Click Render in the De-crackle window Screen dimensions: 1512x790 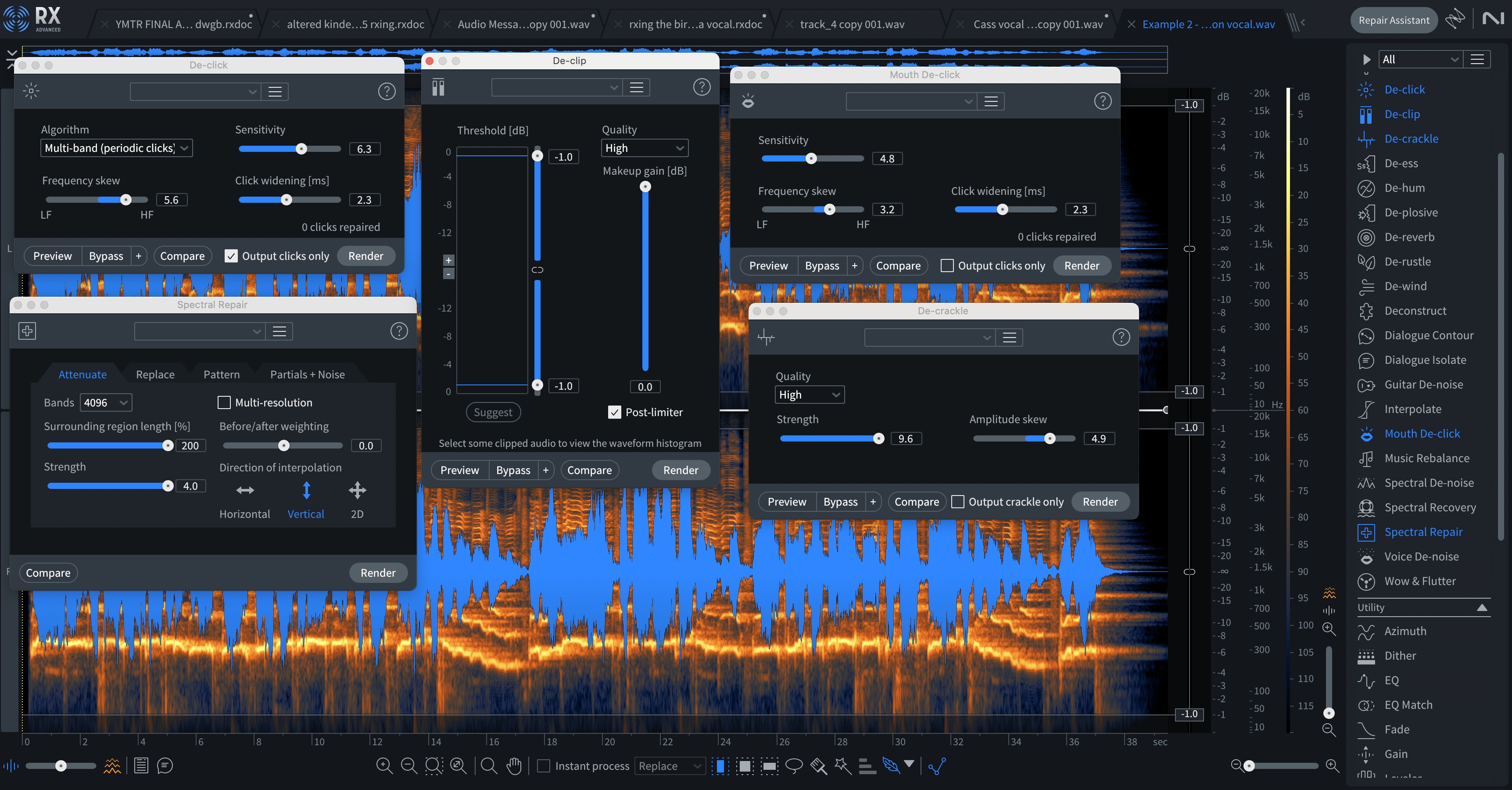[x=1100, y=502]
